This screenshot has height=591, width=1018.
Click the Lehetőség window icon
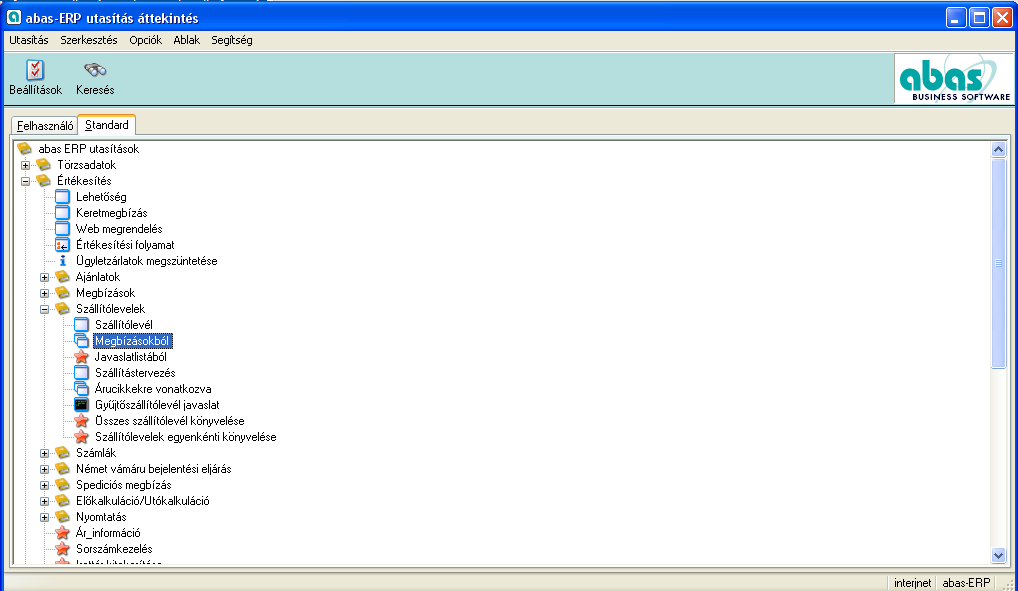click(x=62, y=197)
